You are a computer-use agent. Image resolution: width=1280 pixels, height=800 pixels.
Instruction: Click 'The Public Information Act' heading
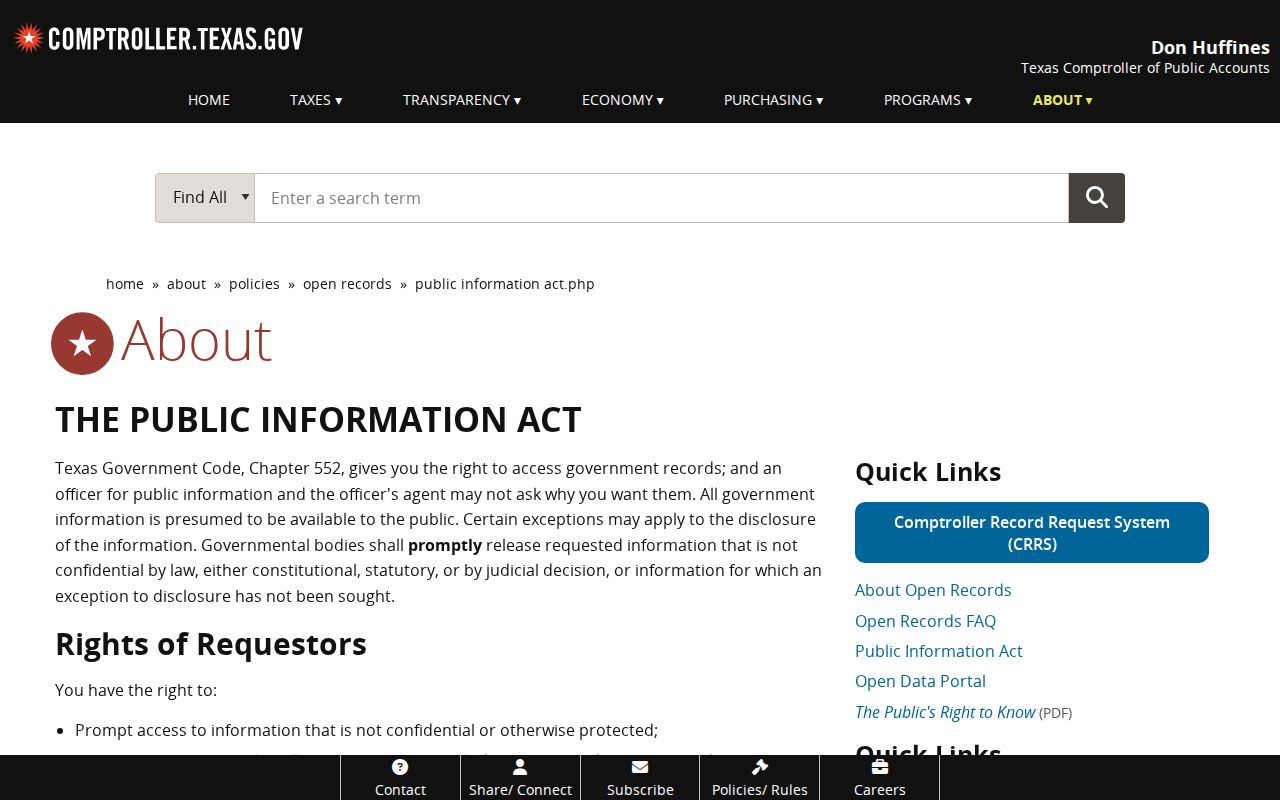pyautogui.click(x=318, y=420)
